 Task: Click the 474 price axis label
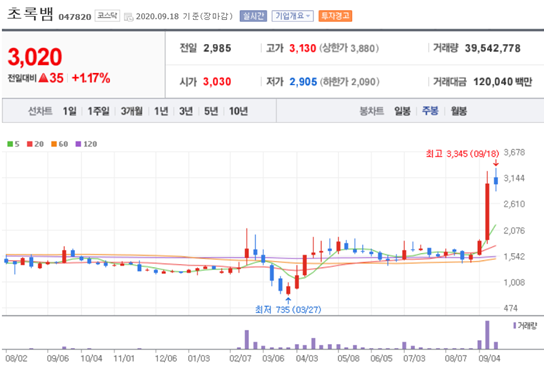[510, 308]
